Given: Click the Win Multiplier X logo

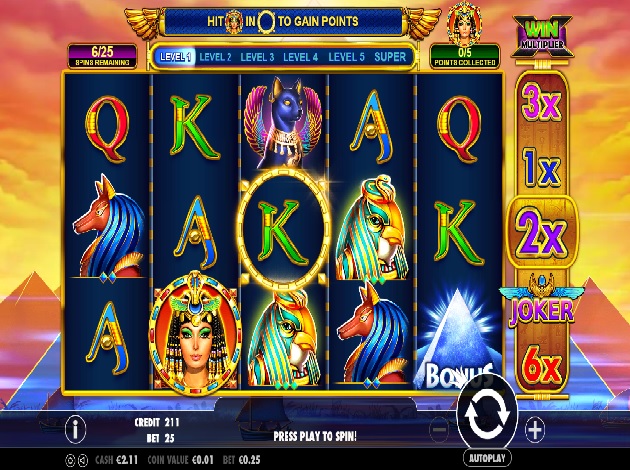Looking at the screenshot, I should pos(542,37).
